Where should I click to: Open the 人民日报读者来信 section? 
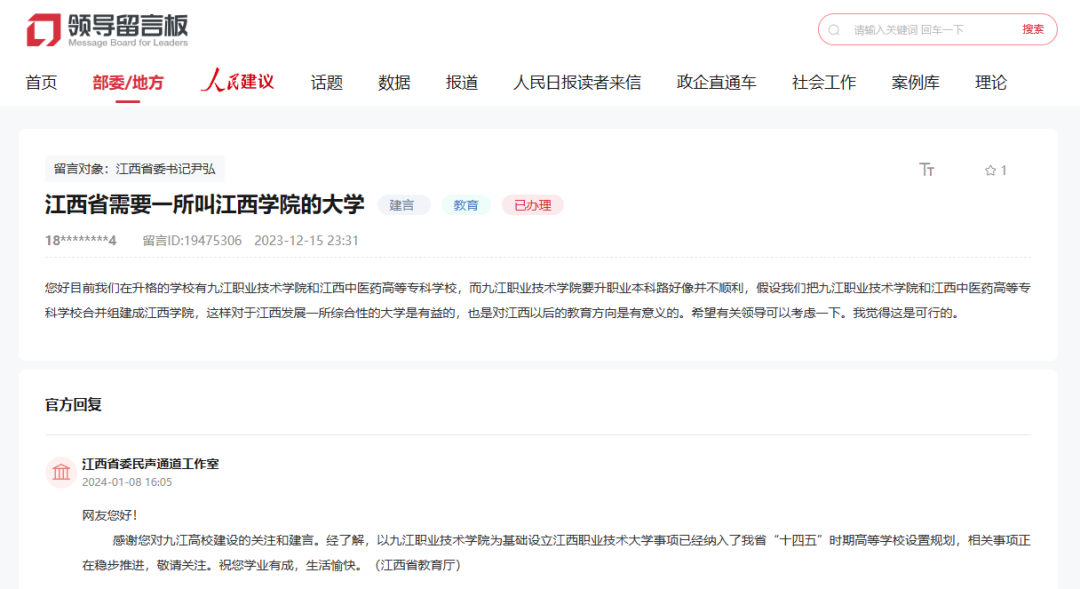(578, 82)
